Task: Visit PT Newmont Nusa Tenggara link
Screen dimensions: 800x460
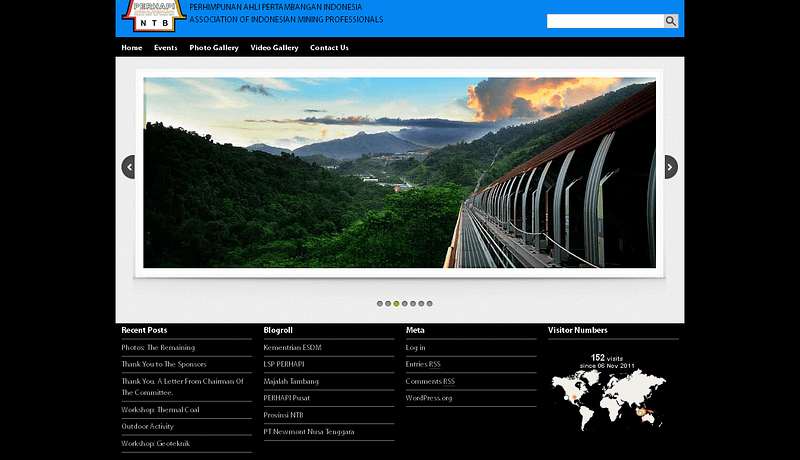Action: (x=309, y=431)
